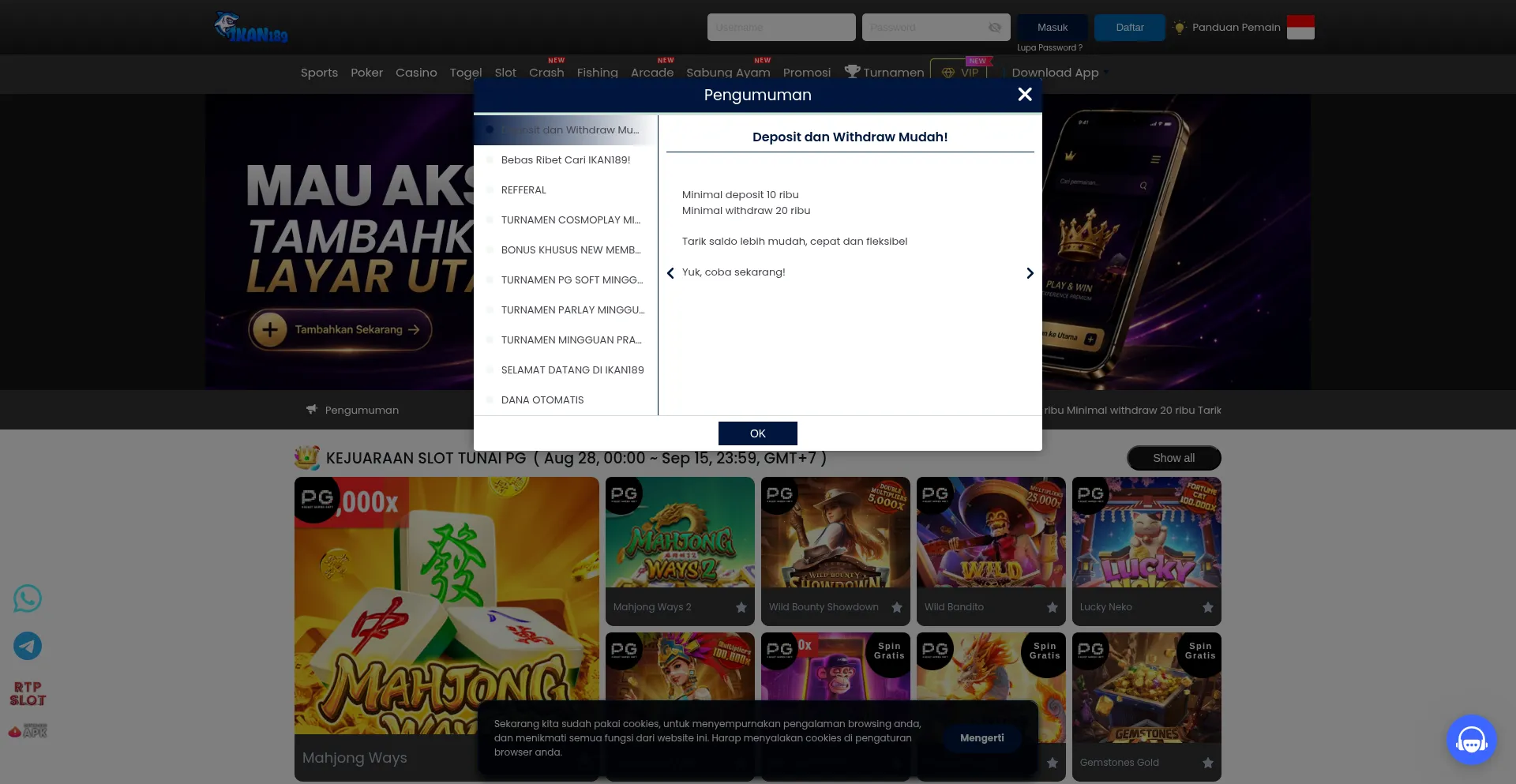Open the live chat support bubble
The width and height of the screenshot is (1516, 784).
click(1472, 740)
